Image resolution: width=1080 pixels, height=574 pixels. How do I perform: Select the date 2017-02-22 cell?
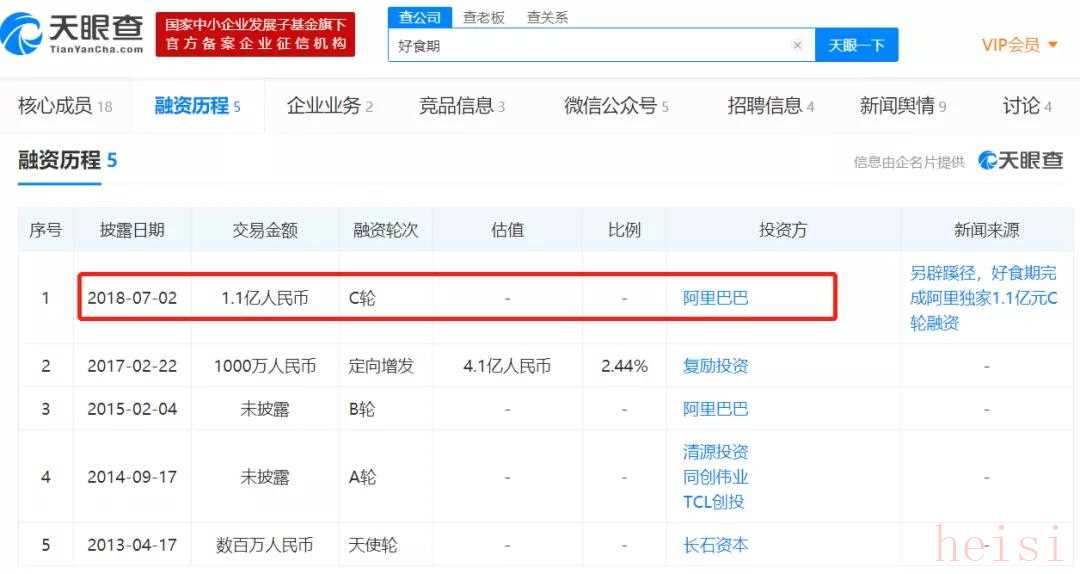[x=132, y=366]
